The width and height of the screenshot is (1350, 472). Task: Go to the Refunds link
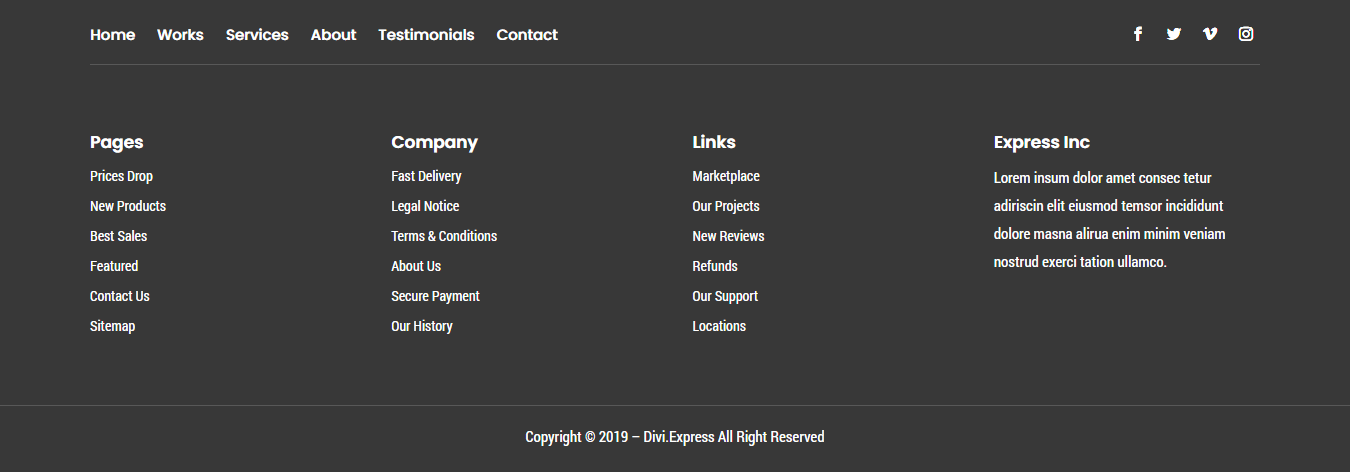tap(715, 266)
